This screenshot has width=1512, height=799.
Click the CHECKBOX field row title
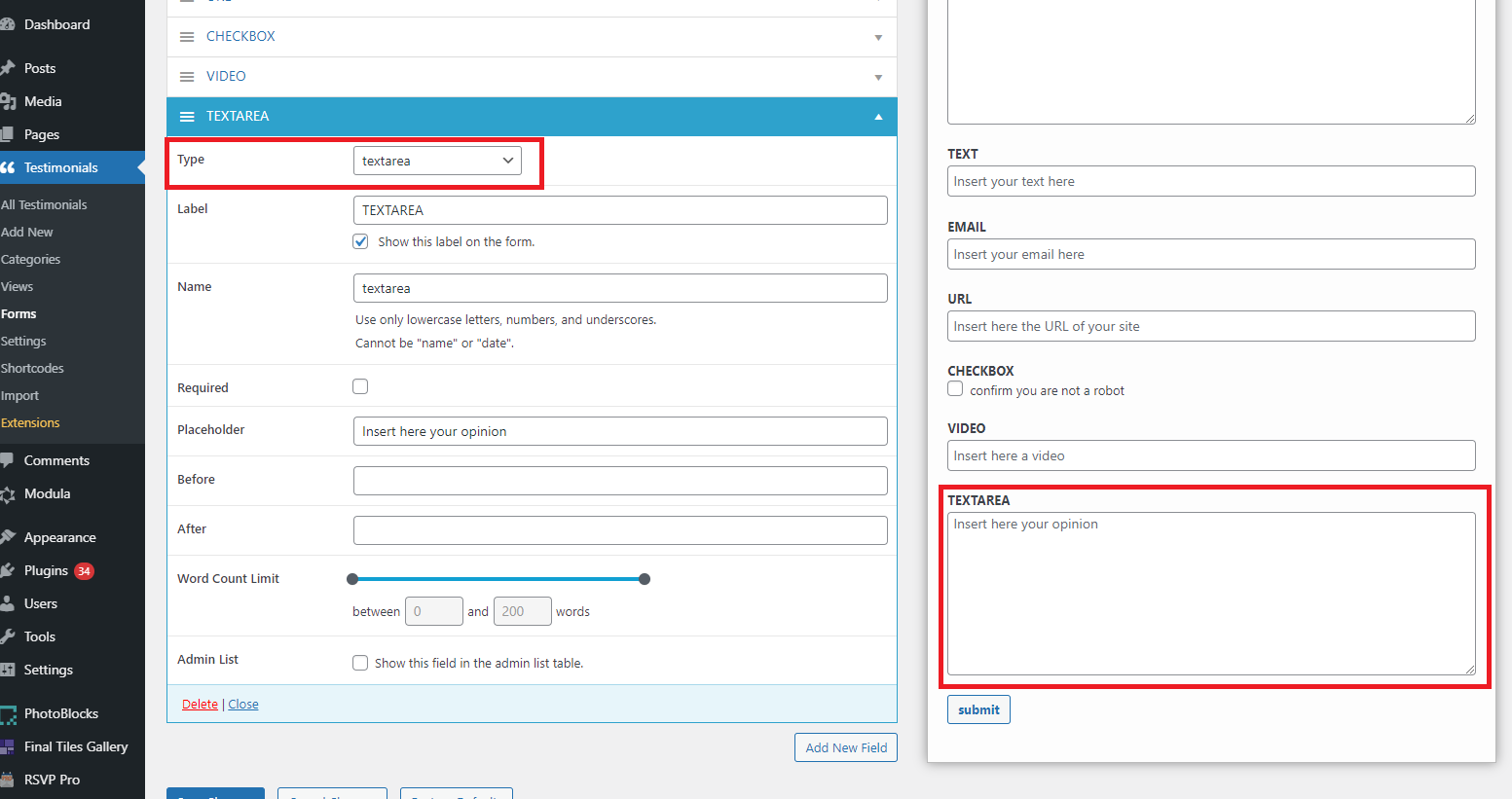point(240,36)
